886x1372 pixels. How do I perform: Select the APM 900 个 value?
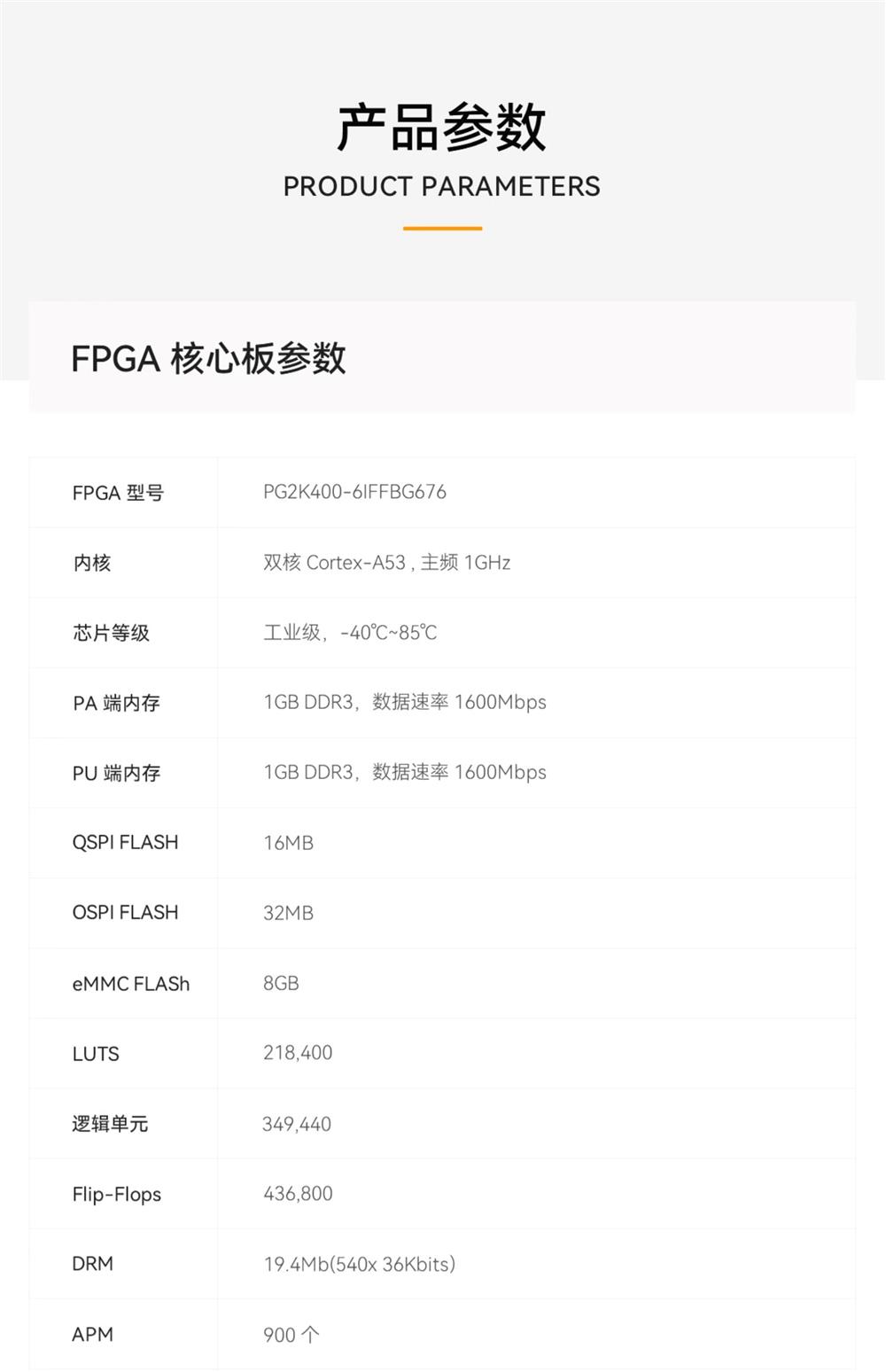click(x=291, y=1334)
